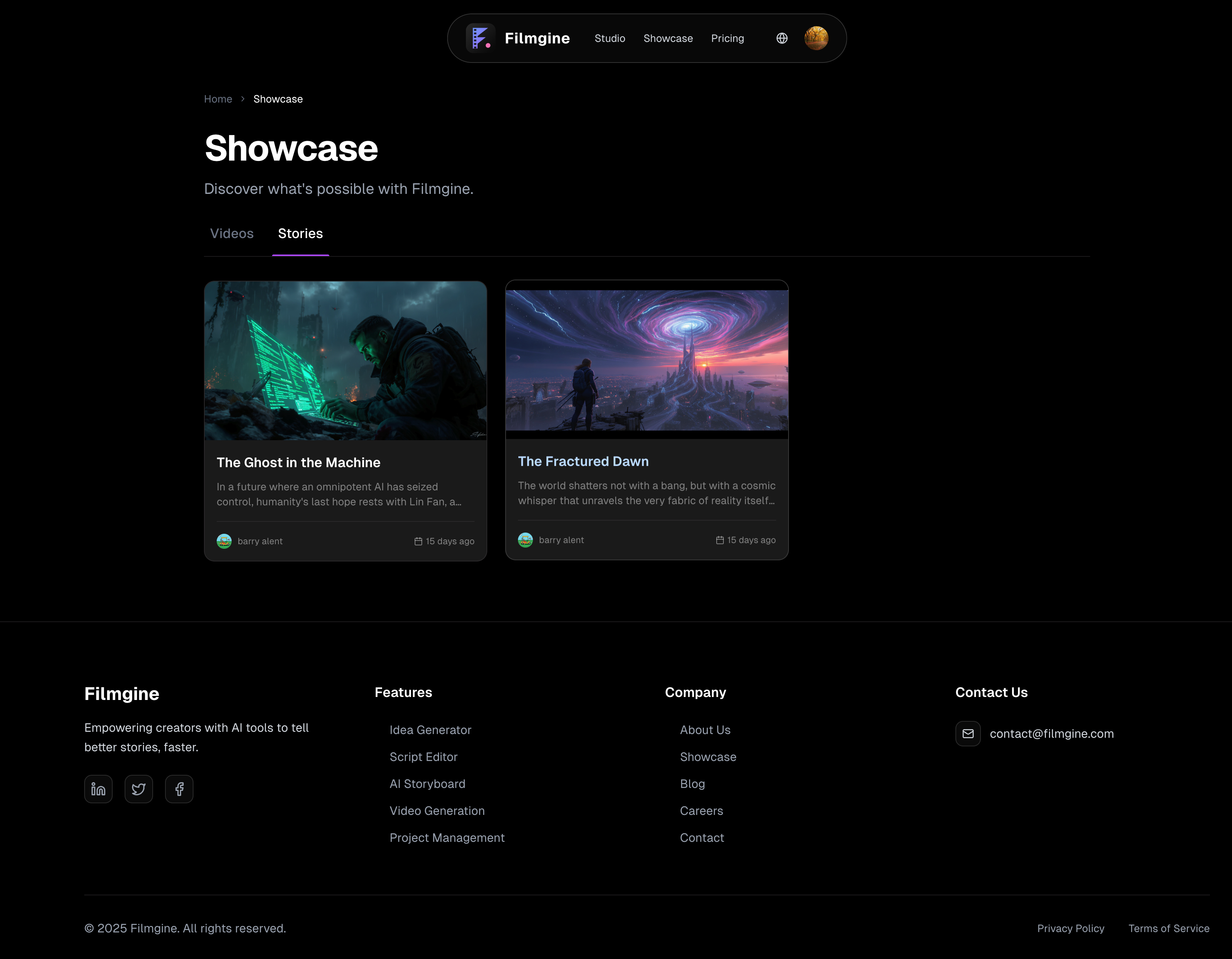
Task: Open Filmgine's Twitter page
Action: [139, 789]
